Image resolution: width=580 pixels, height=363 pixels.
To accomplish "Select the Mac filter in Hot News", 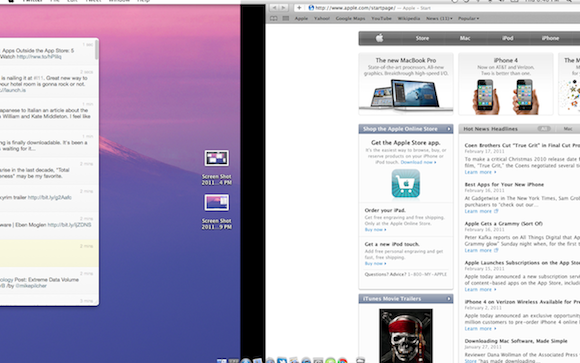I will 568,129.
